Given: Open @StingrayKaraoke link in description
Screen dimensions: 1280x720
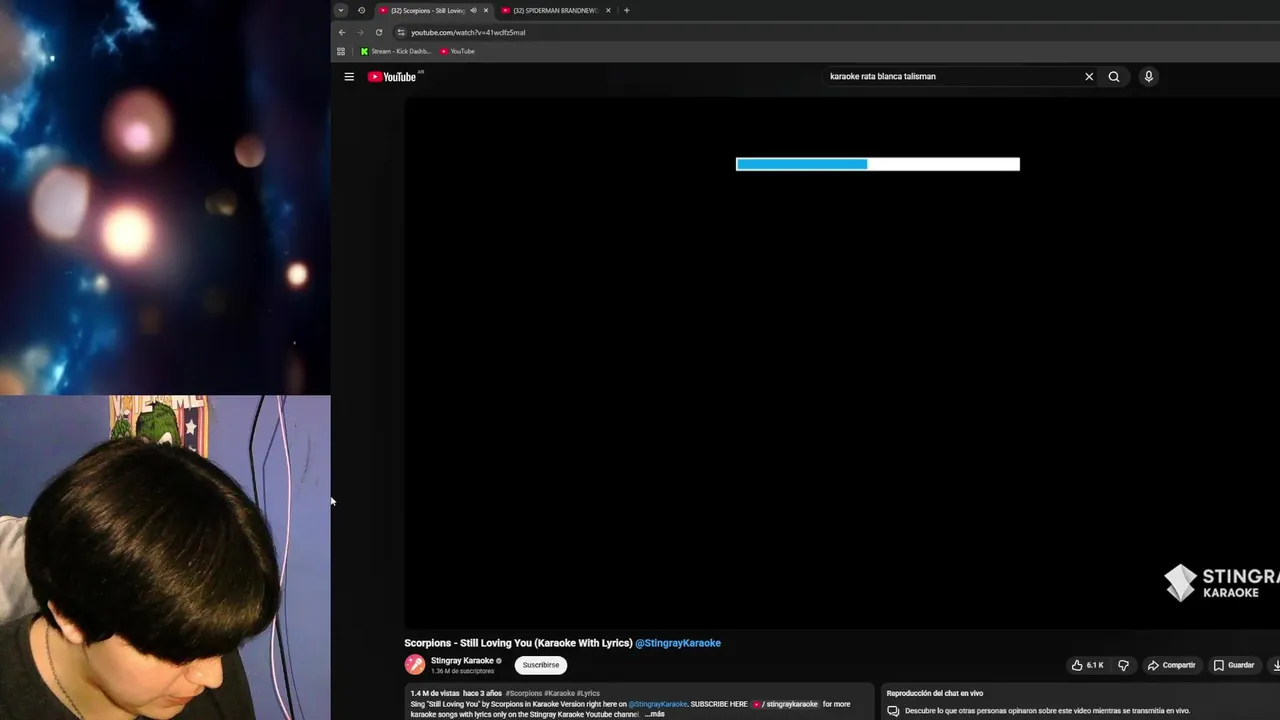Looking at the screenshot, I should (x=658, y=704).
